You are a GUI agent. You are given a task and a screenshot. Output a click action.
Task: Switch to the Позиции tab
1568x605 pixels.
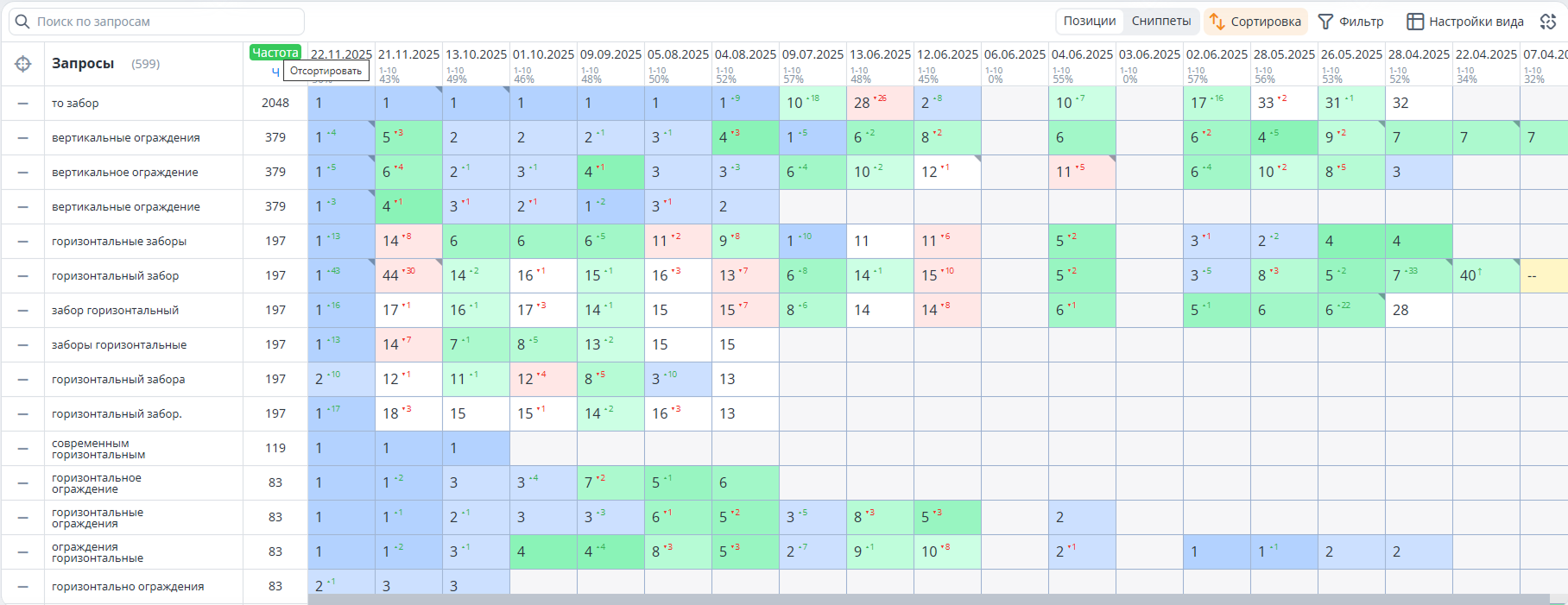(x=1090, y=22)
